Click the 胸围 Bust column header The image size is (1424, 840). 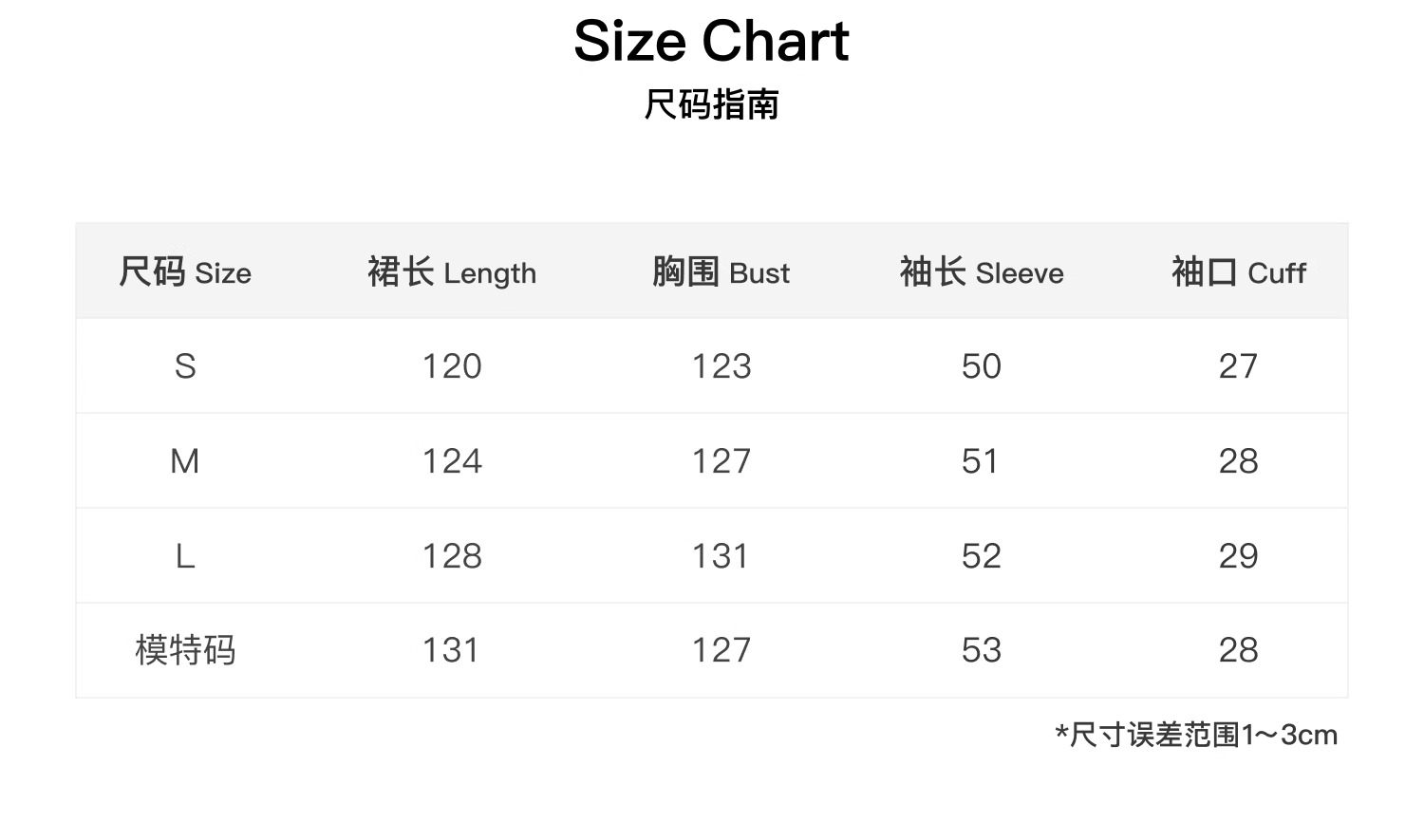click(x=721, y=272)
